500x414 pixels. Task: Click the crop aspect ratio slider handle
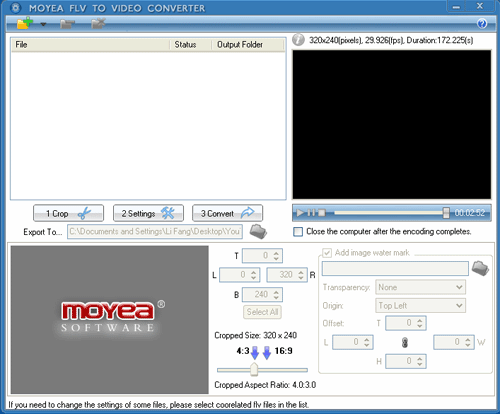click(x=254, y=369)
